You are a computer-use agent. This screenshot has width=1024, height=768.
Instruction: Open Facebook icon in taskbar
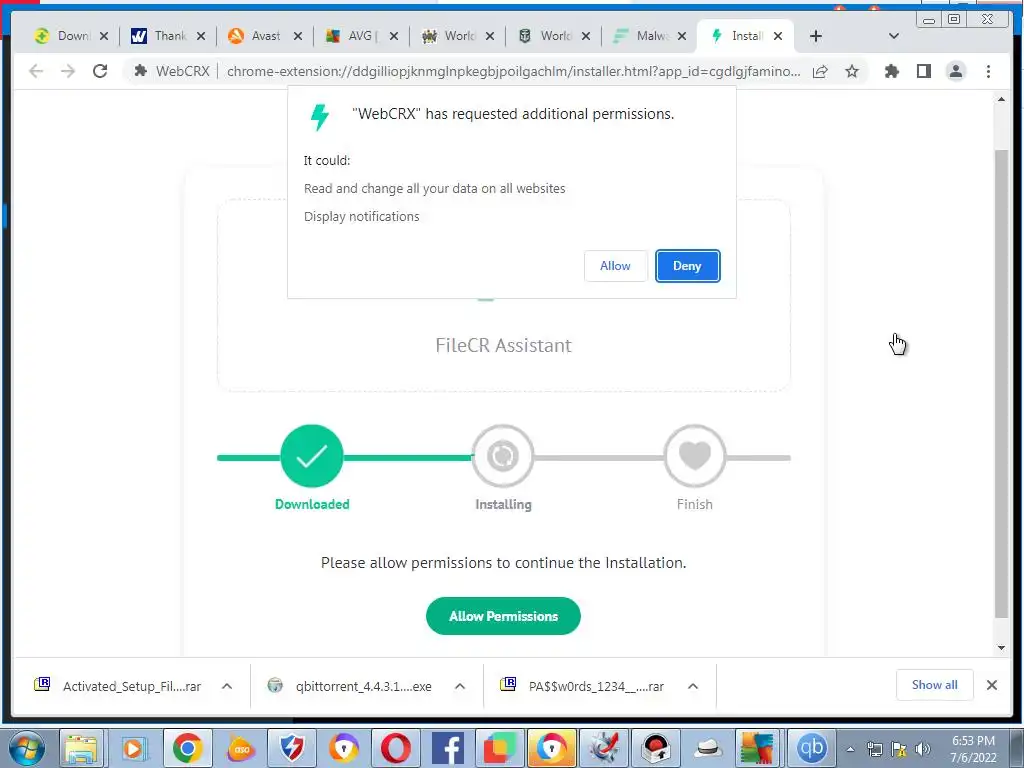coord(448,748)
